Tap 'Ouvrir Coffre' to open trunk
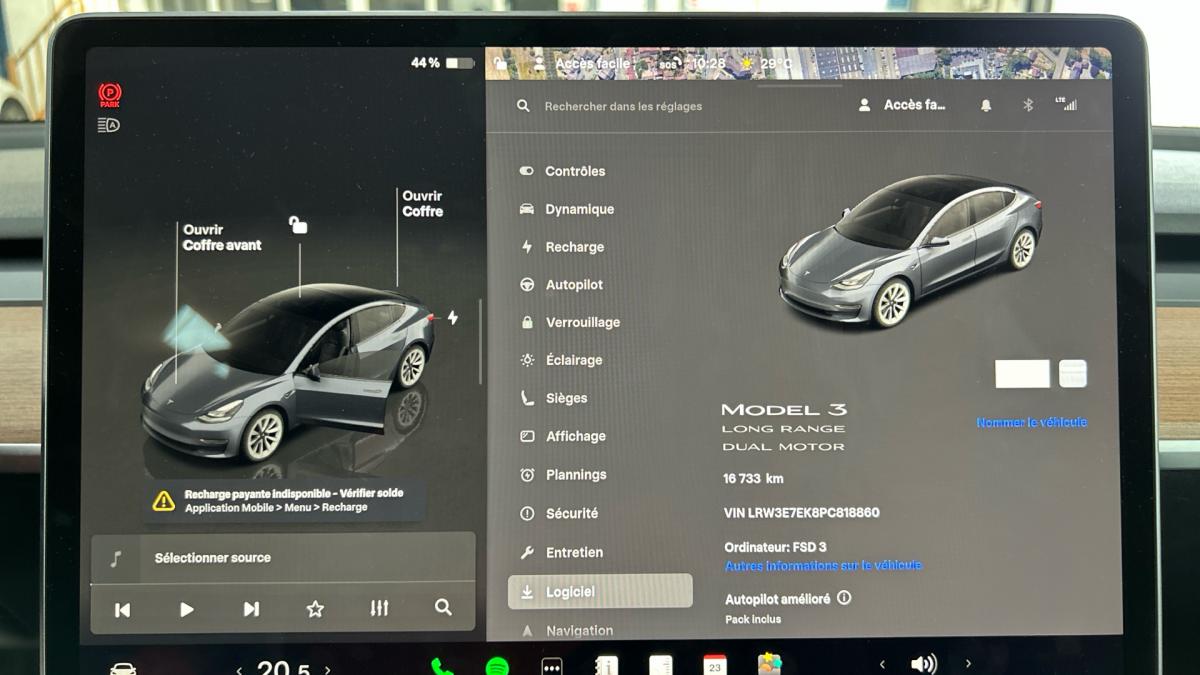The image size is (1200, 675). coord(423,203)
